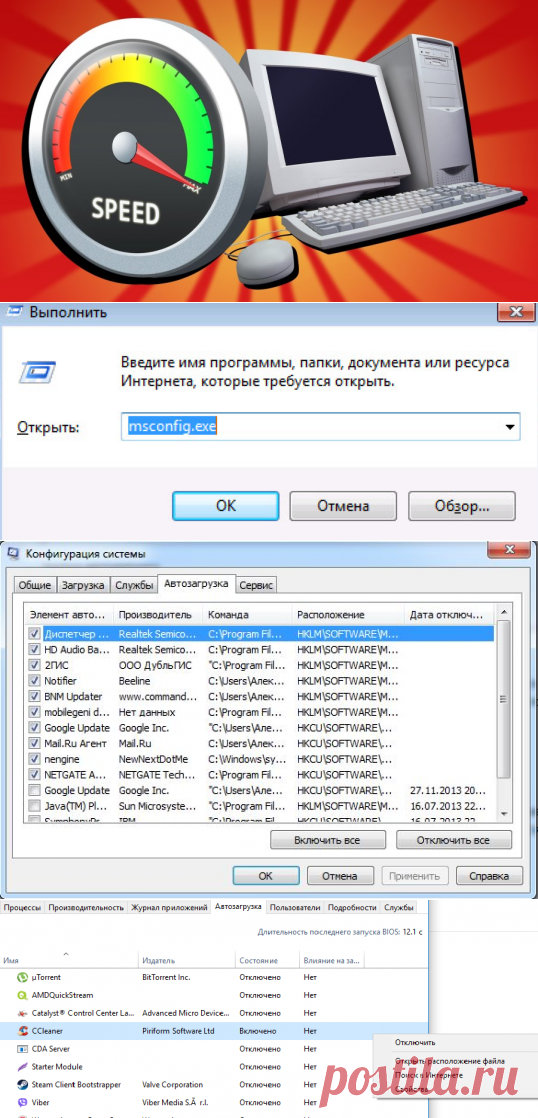
Task: Click the scroll-down arrow in Автозагрузка list
Action: 503,814
